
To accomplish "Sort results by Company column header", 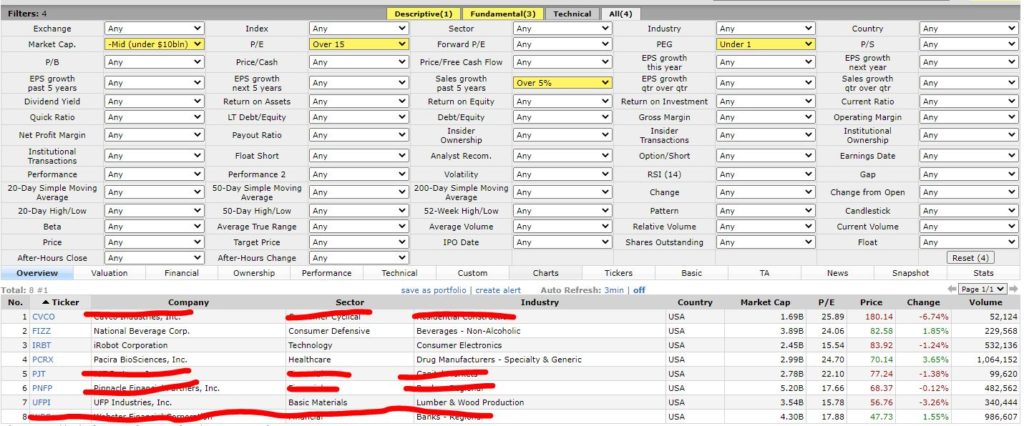I will (x=188, y=303).
